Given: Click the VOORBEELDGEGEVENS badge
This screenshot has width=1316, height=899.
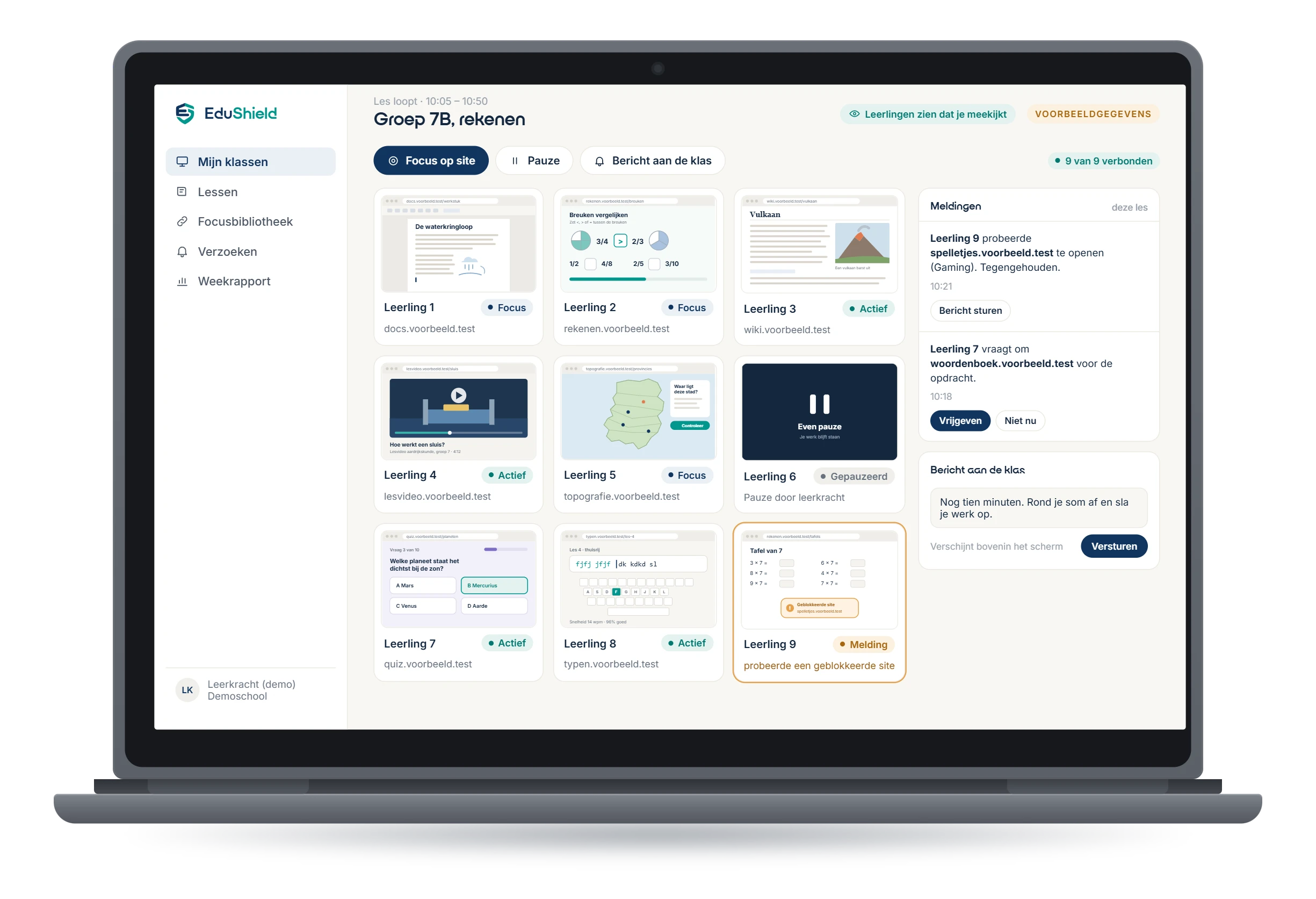Looking at the screenshot, I should [x=1093, y=114].
